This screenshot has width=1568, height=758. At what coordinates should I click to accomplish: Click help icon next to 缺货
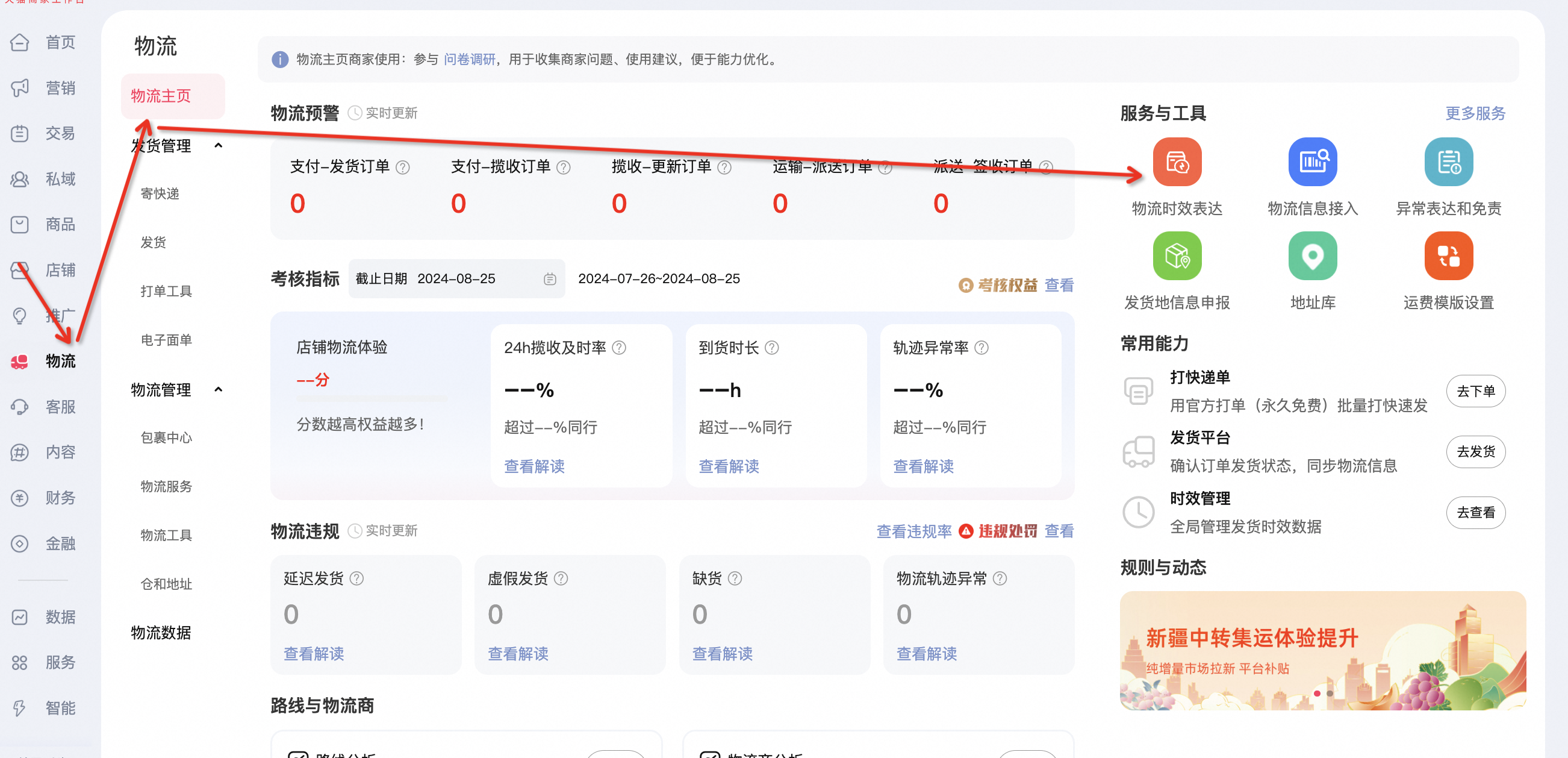coord(735,578)
